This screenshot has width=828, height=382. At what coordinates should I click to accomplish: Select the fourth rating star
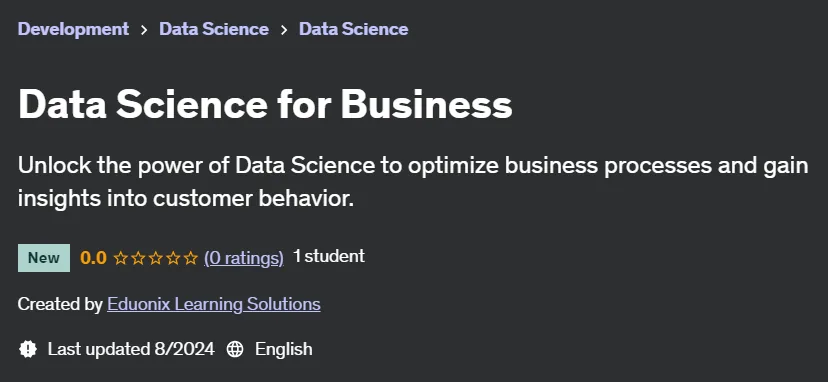tap(173, 258)
